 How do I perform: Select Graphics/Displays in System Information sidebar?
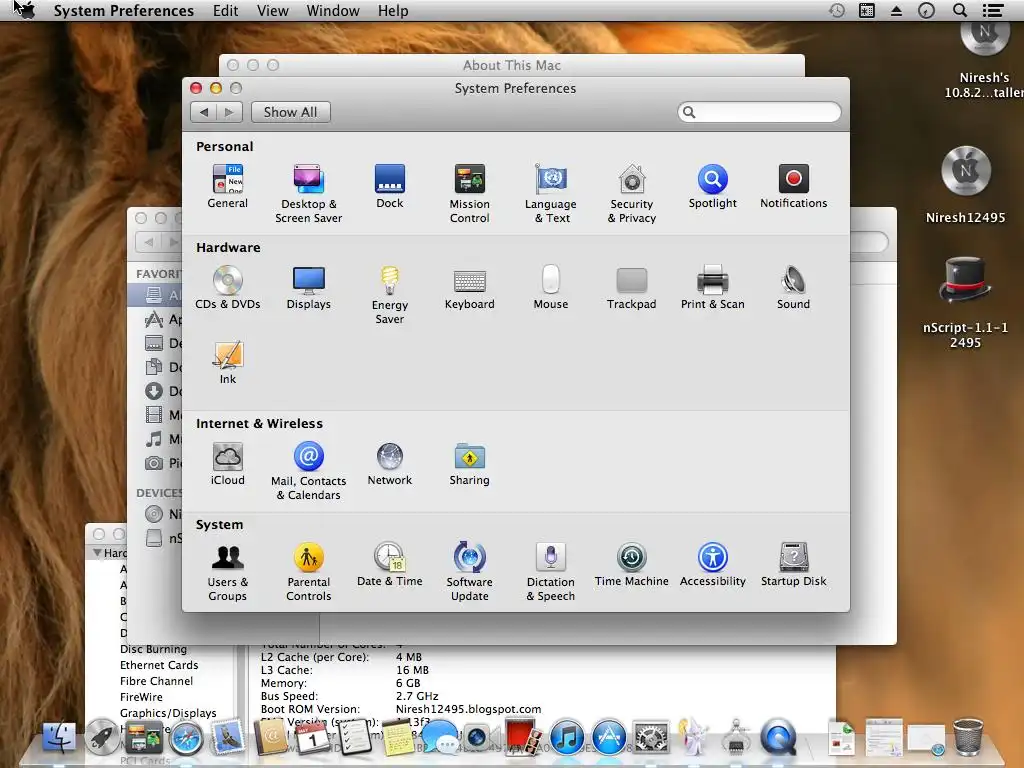(x=168, y=712)
